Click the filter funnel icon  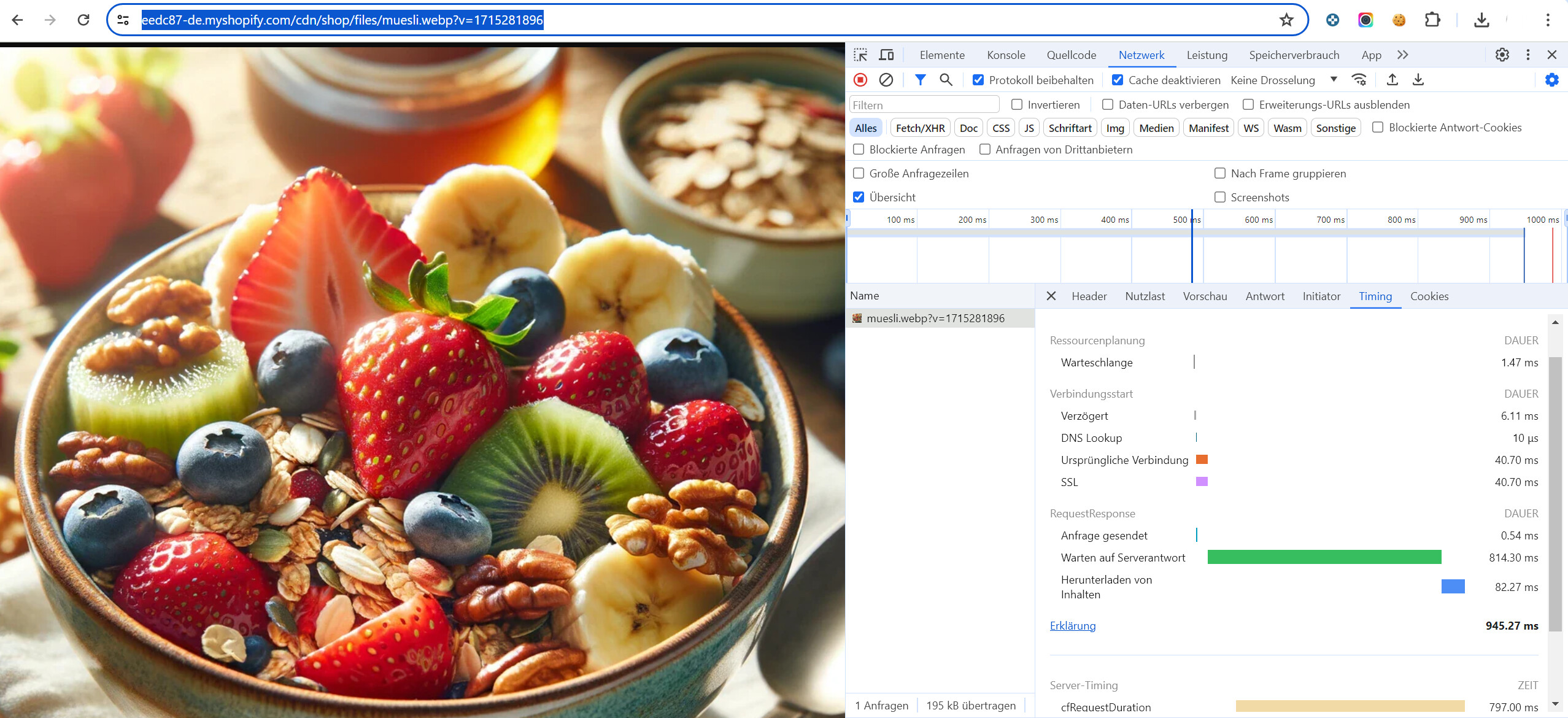pyautogui.click(x=920, y=80)
